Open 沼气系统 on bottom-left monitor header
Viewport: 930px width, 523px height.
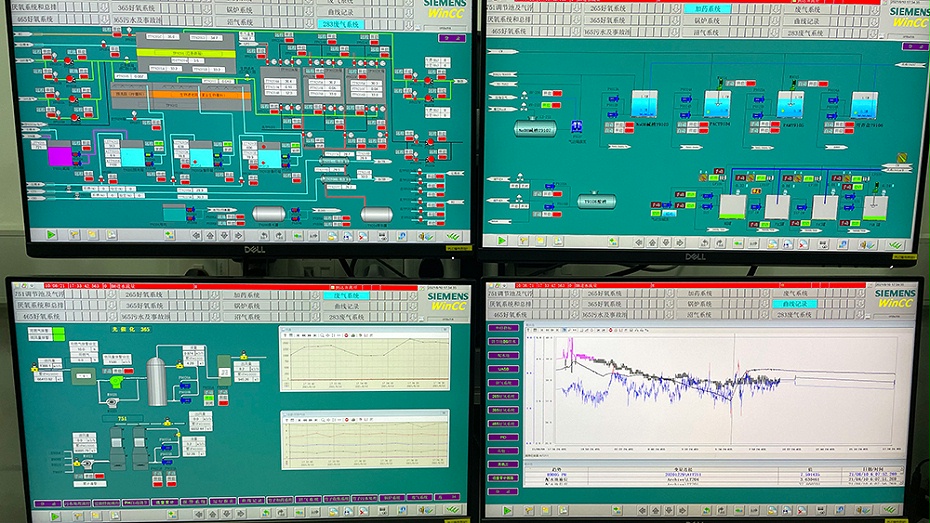(246, 317)
